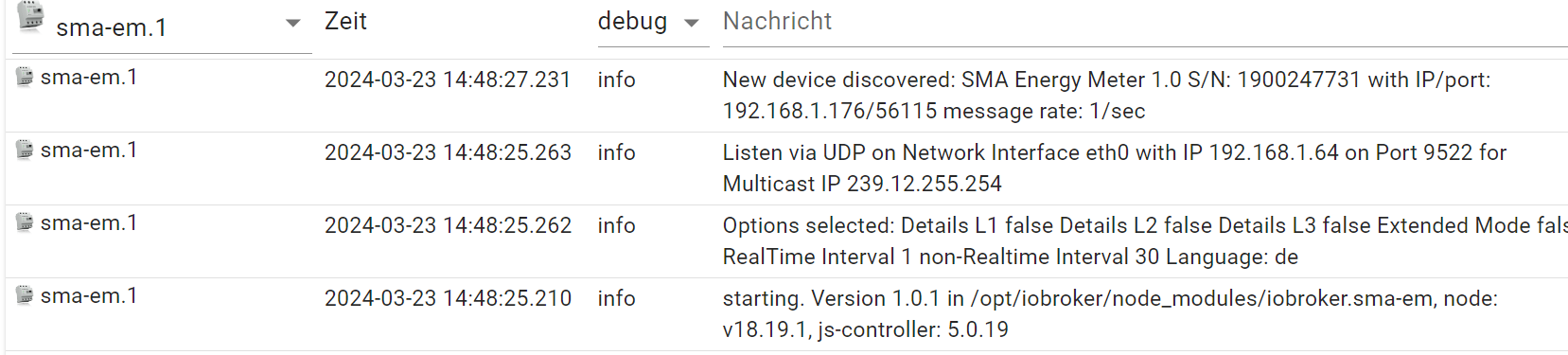
Task: Select the 'Listen via UDP' log message
Action: pyautogui.click(x=1115, y=168)
